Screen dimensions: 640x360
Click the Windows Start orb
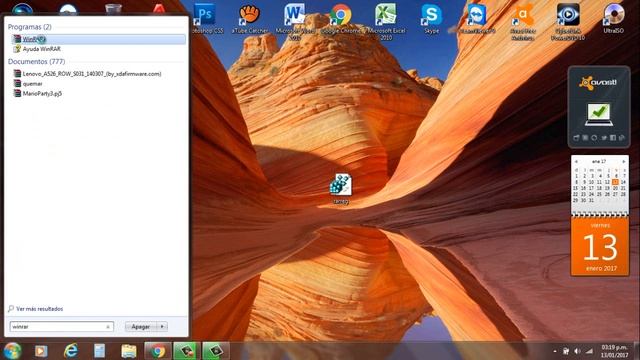(12, 351)
